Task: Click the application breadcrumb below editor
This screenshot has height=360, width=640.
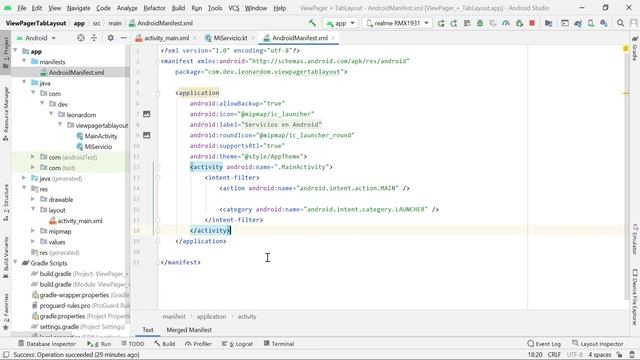Action: point(211,316)
